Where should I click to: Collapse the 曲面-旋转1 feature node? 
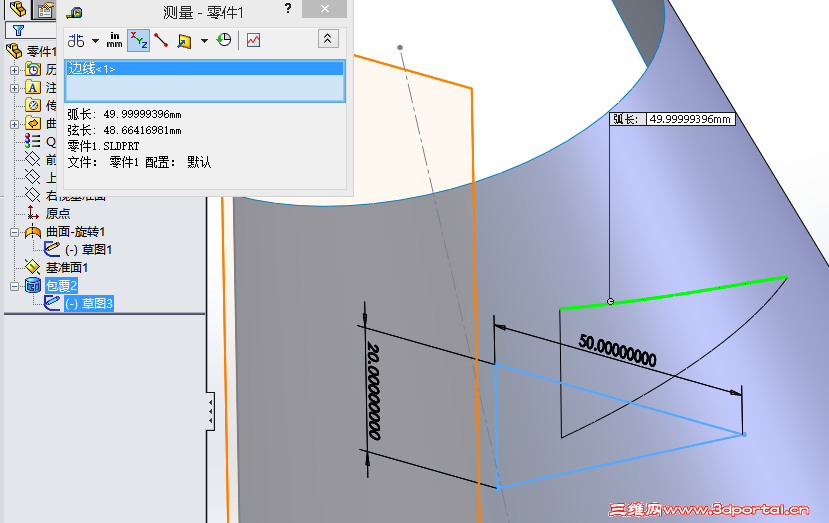(x=14, y=232)
